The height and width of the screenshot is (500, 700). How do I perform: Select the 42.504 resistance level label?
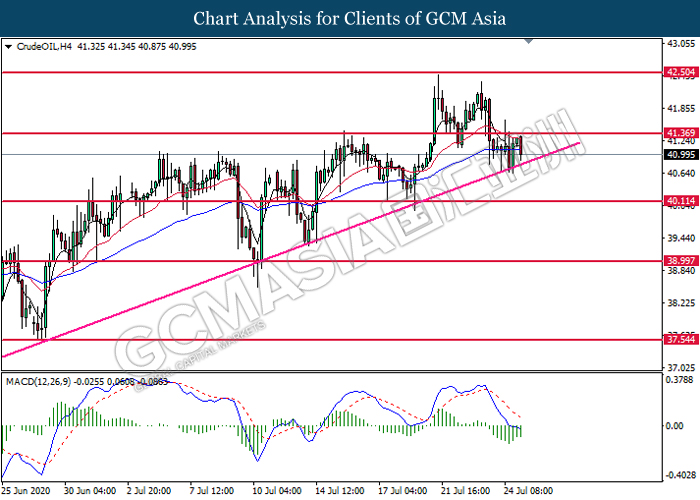(681, 72)
